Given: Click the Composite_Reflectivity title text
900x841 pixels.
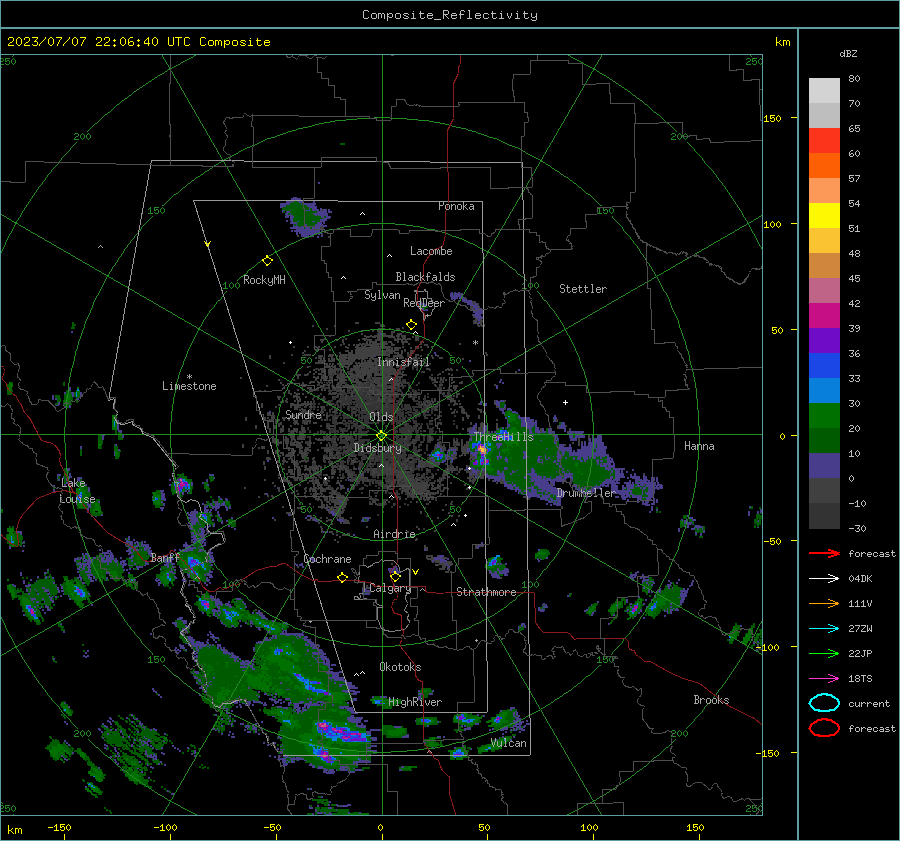Looking at the screenshot, I should click(450, 15).
